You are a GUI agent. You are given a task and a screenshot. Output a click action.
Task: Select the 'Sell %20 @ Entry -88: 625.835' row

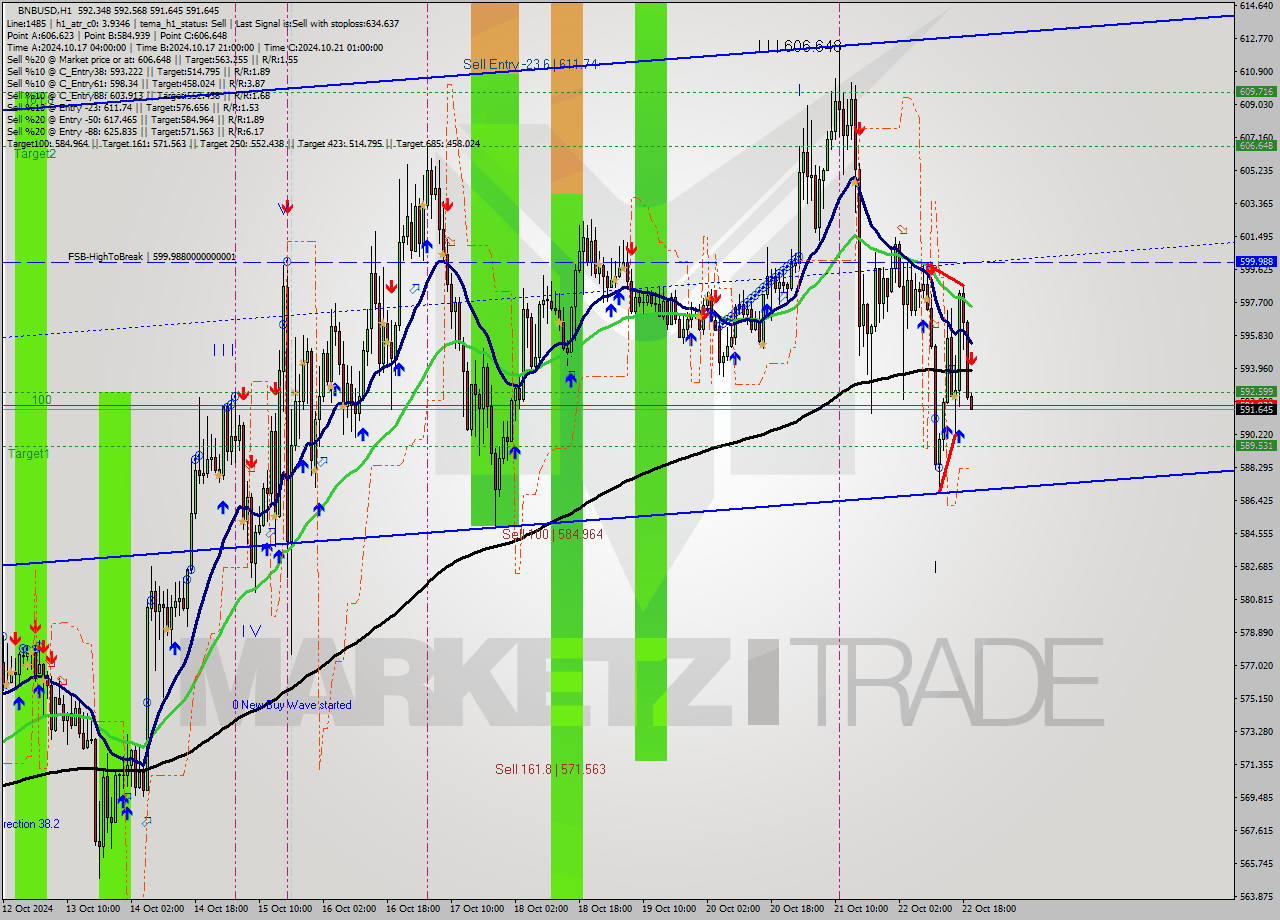(135, 131)
